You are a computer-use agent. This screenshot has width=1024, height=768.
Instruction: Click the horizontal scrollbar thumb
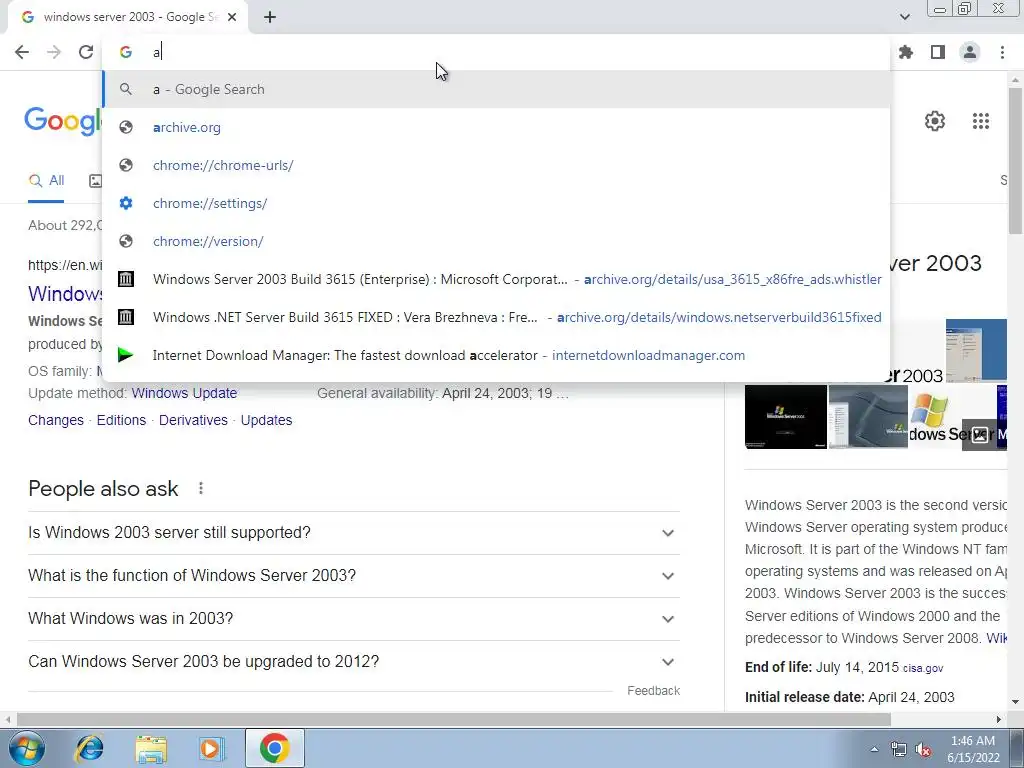pyautogui.click(x=454, y=719)
